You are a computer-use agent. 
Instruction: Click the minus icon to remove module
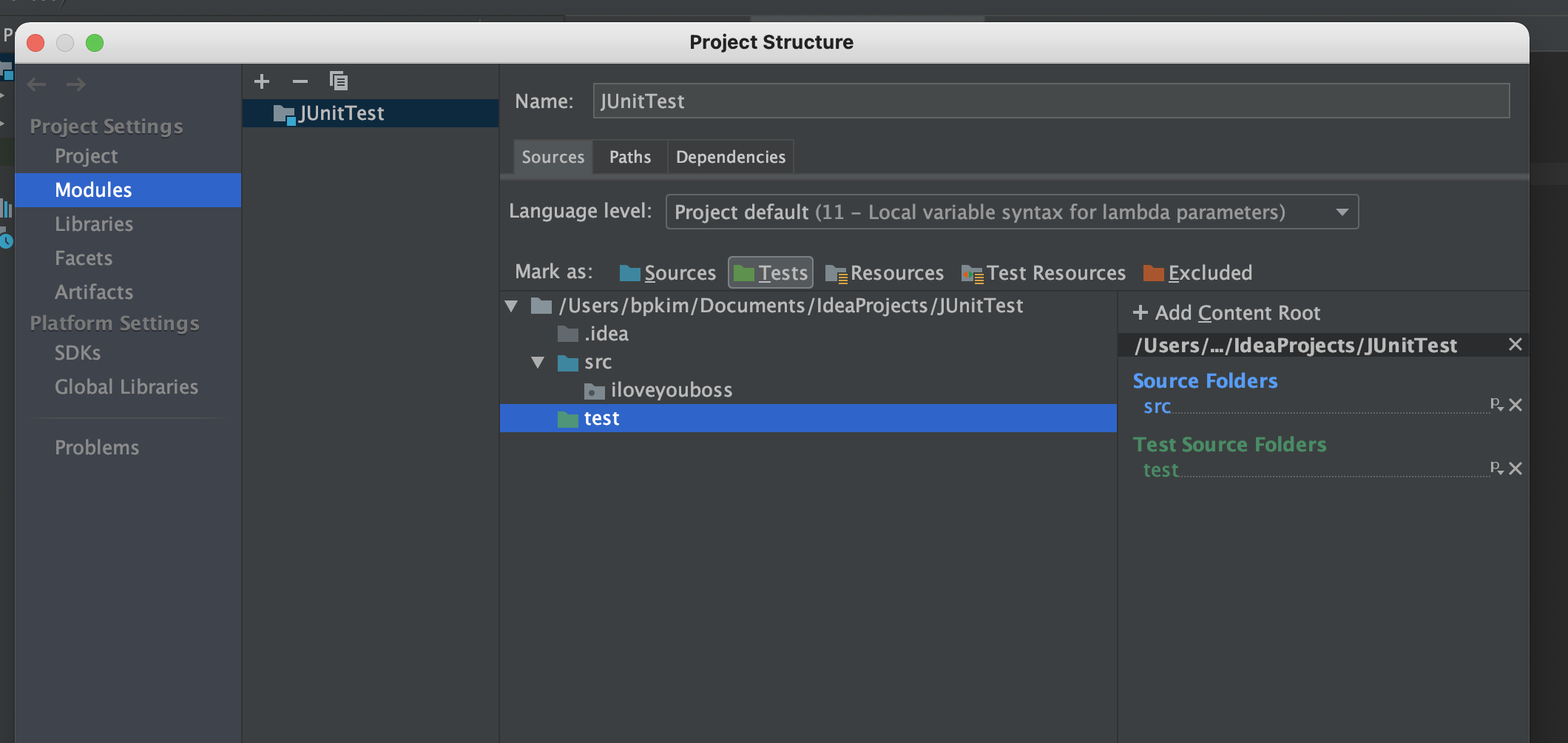coord(300,81)
